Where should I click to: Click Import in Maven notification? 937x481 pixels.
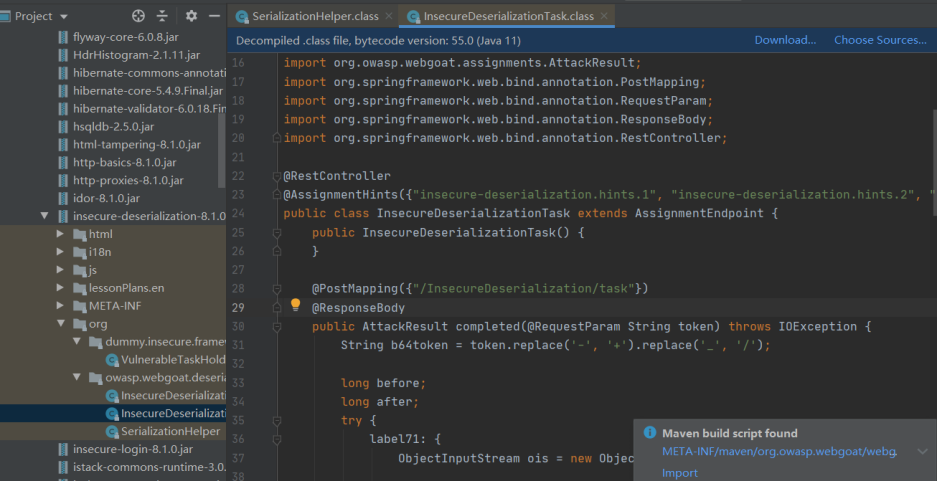tap(680, 473)
